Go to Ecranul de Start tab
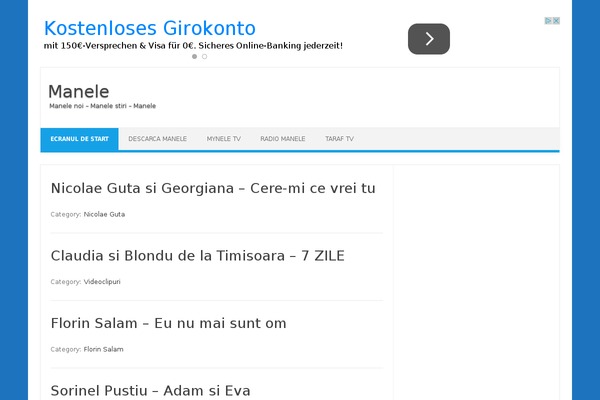Image resolution: width=600 pixels, height=400 pixels. pyautogui.click(x=79, y=139)
